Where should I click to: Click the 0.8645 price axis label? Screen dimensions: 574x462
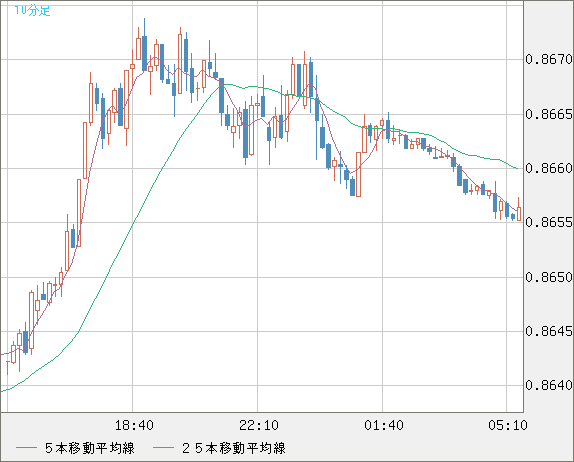[549, 331]
